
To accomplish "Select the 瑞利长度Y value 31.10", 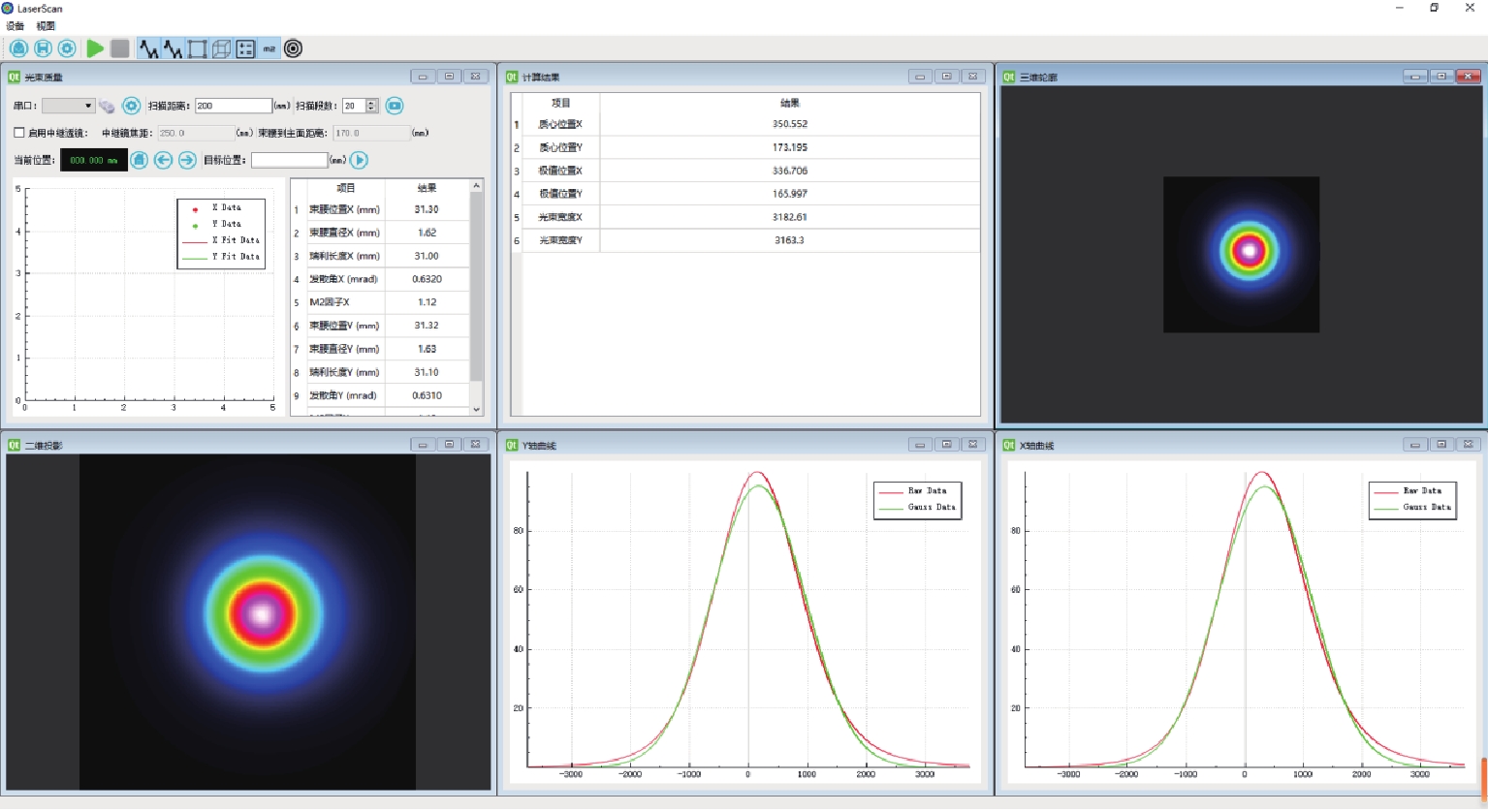I will [427, 372].
